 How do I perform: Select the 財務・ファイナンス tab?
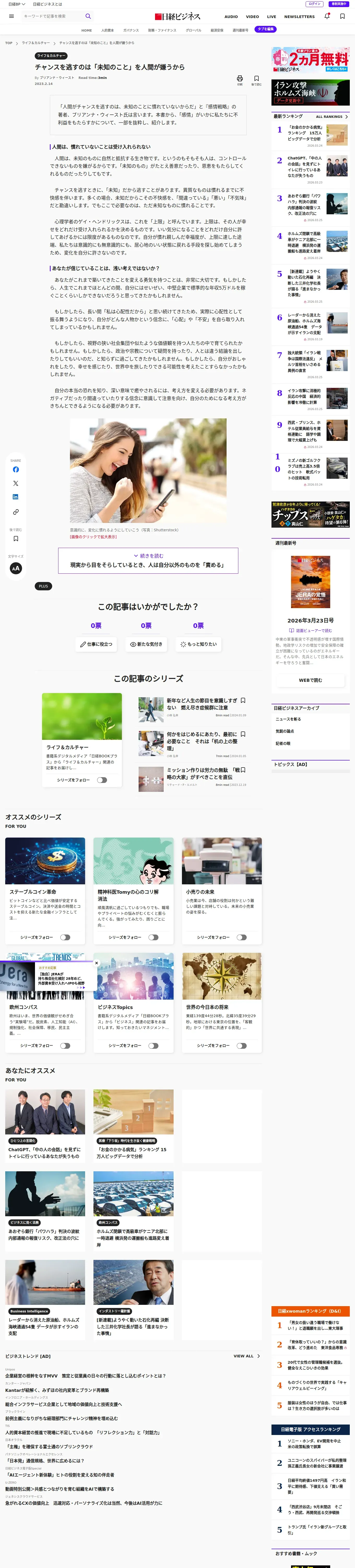tap(162, 30)
